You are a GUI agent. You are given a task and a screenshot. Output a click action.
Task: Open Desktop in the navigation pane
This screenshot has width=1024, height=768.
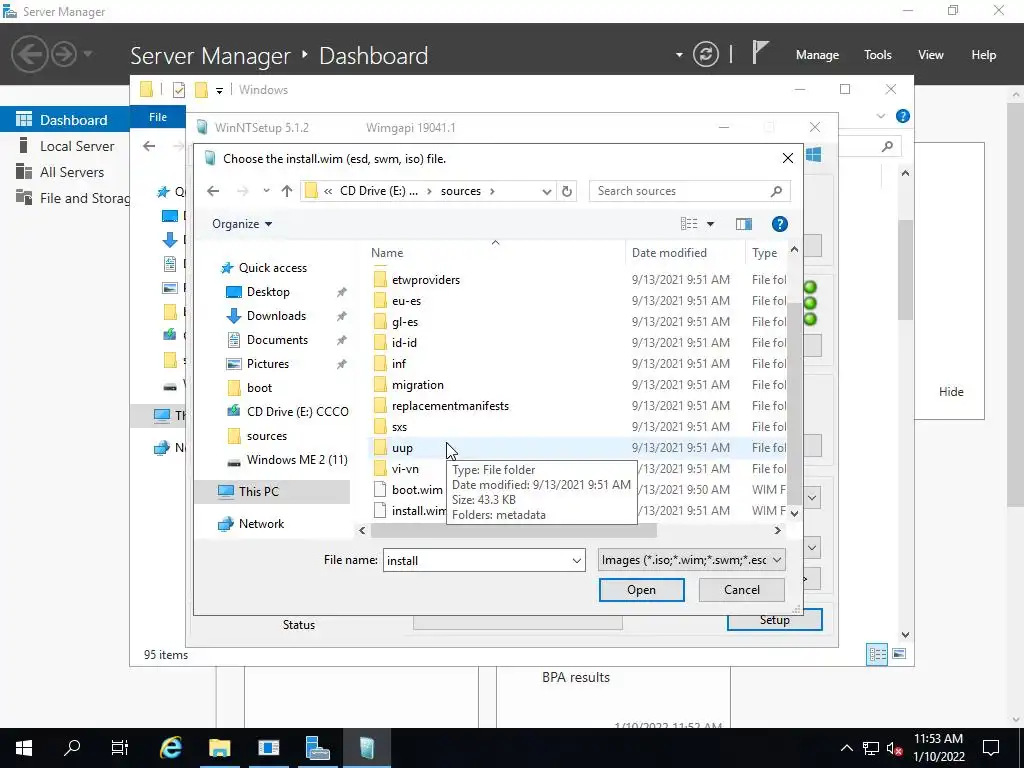point(268,292)
